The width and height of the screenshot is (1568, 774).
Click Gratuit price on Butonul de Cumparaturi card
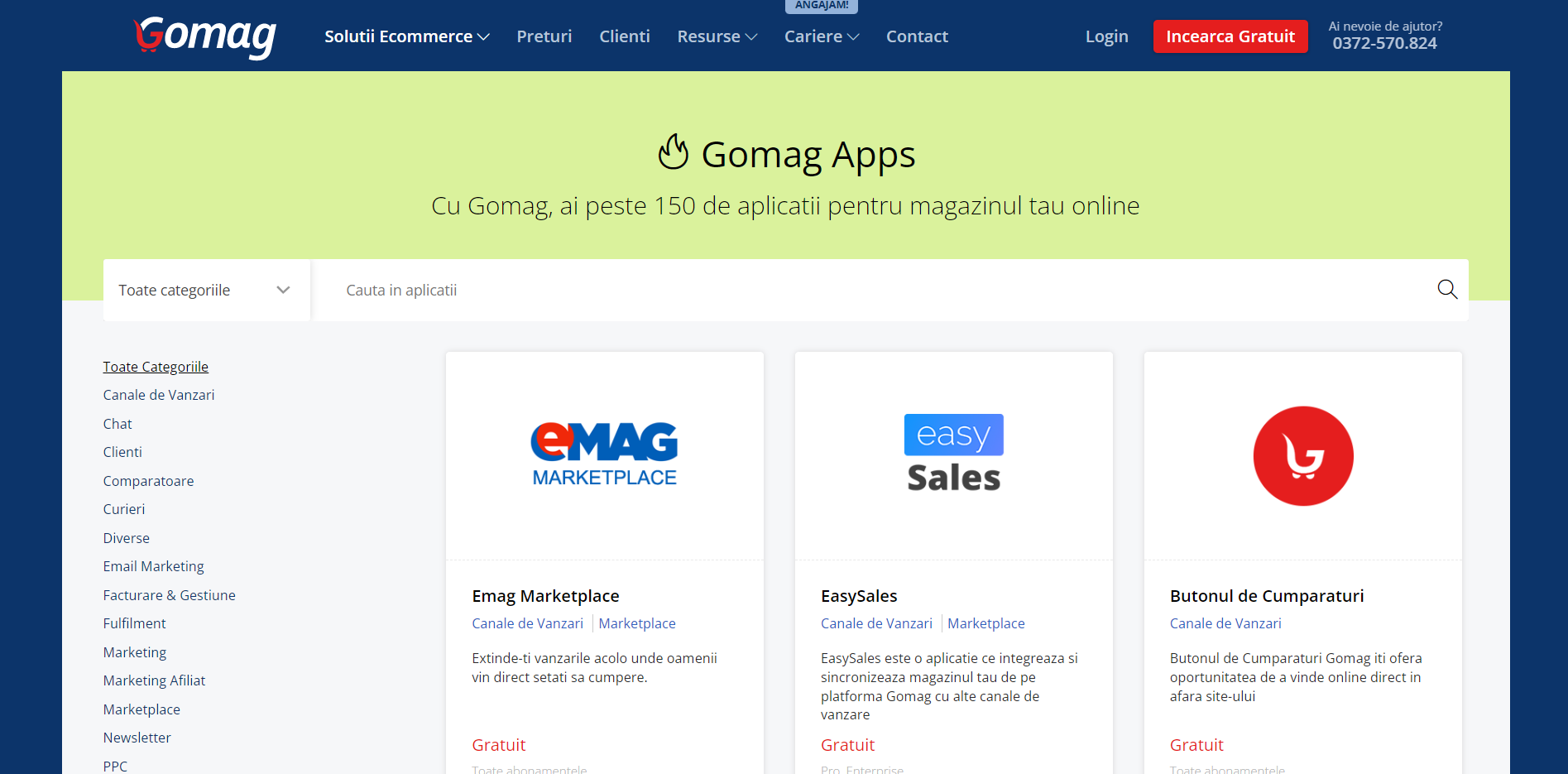click(x=1196, y=745)
